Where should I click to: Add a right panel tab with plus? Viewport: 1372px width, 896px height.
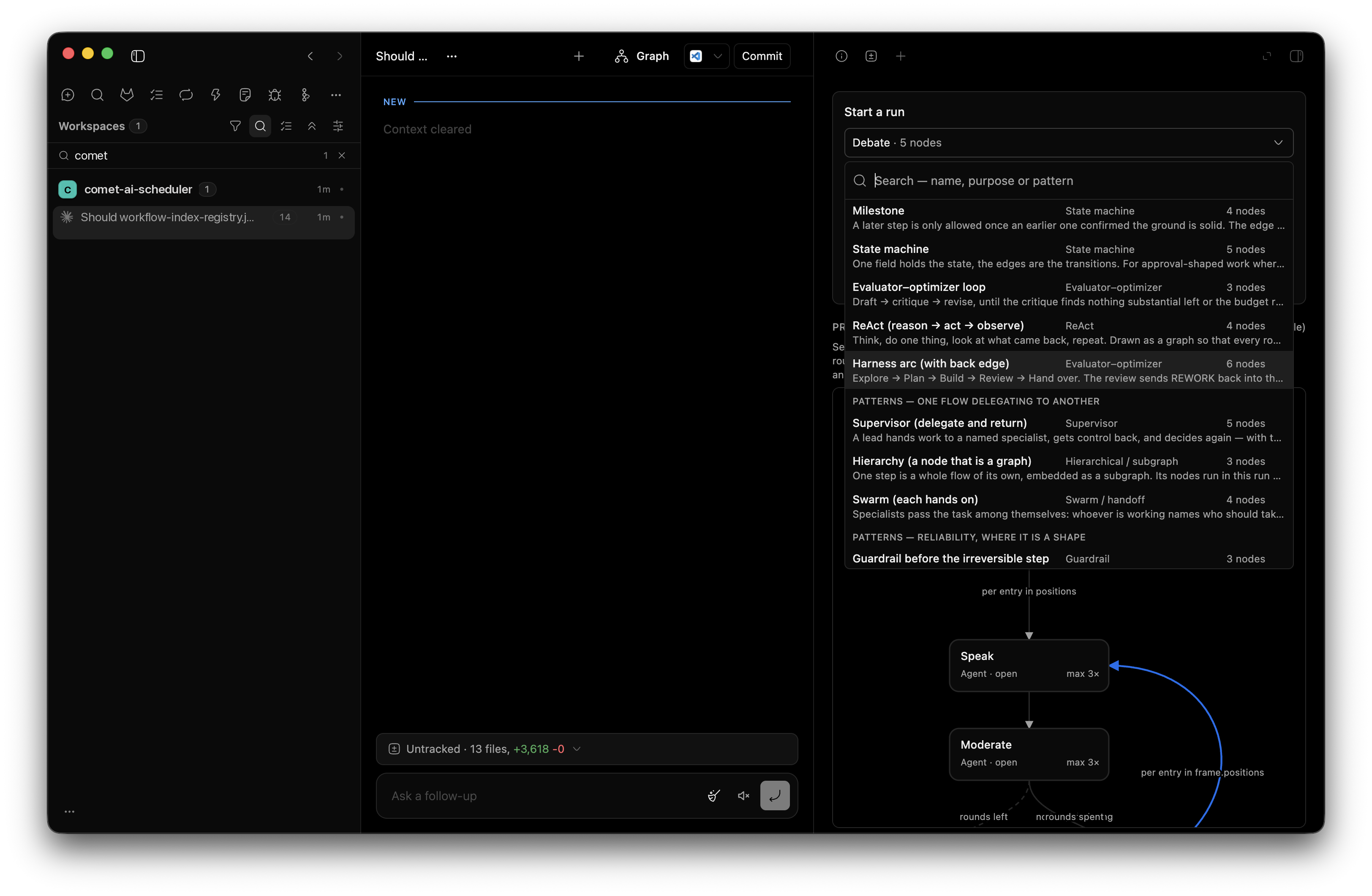pyautogui.click(x=901, y=56)
